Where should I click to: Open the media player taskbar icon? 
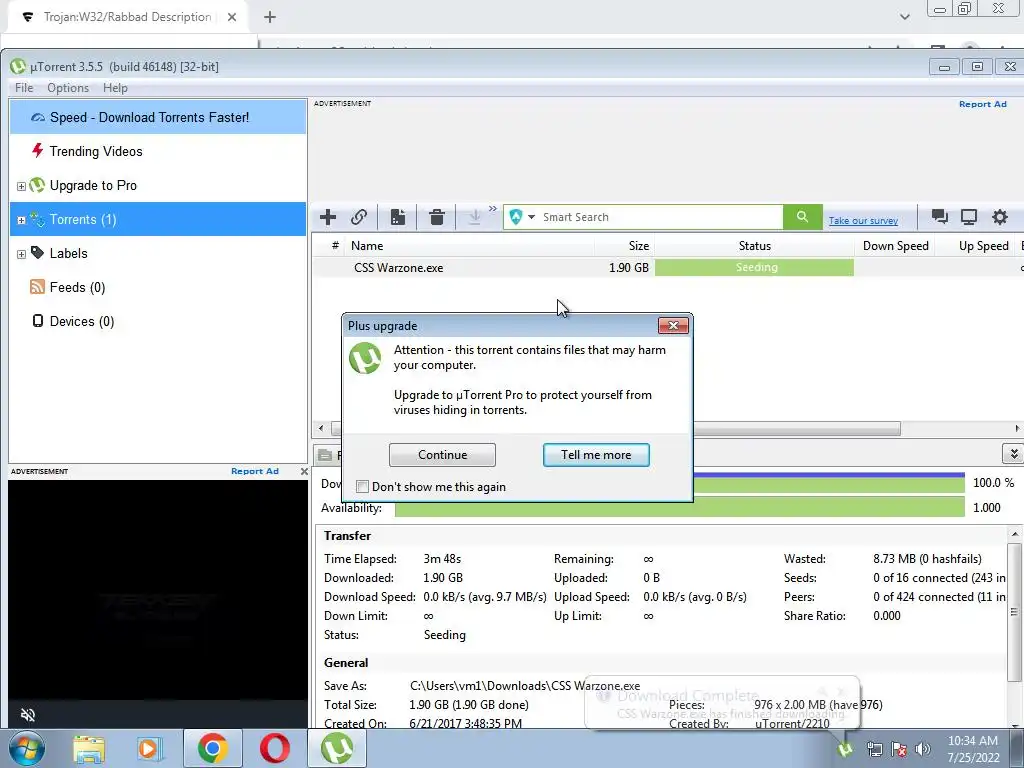click(150, 748)
